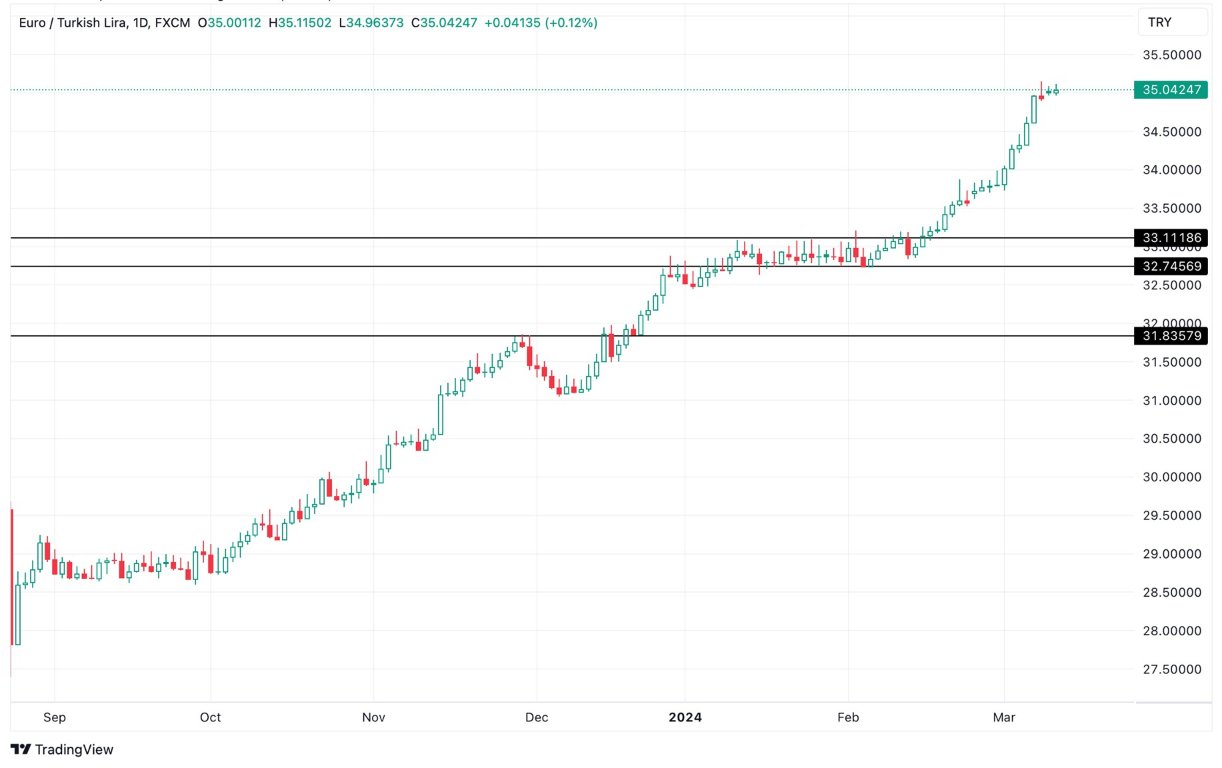Click the 32.74569 horizontal line label
1222x768 pixels.
point(1171,266)
